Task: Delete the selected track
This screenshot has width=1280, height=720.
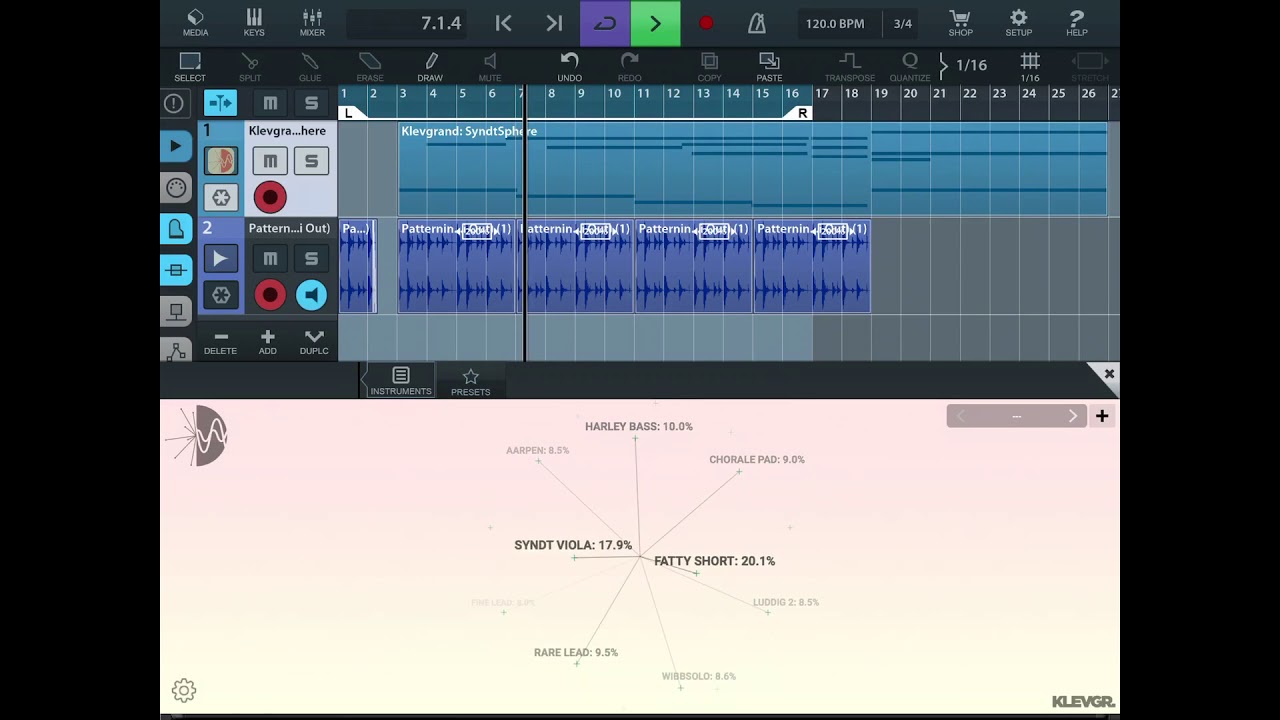Action: [221, 342]
